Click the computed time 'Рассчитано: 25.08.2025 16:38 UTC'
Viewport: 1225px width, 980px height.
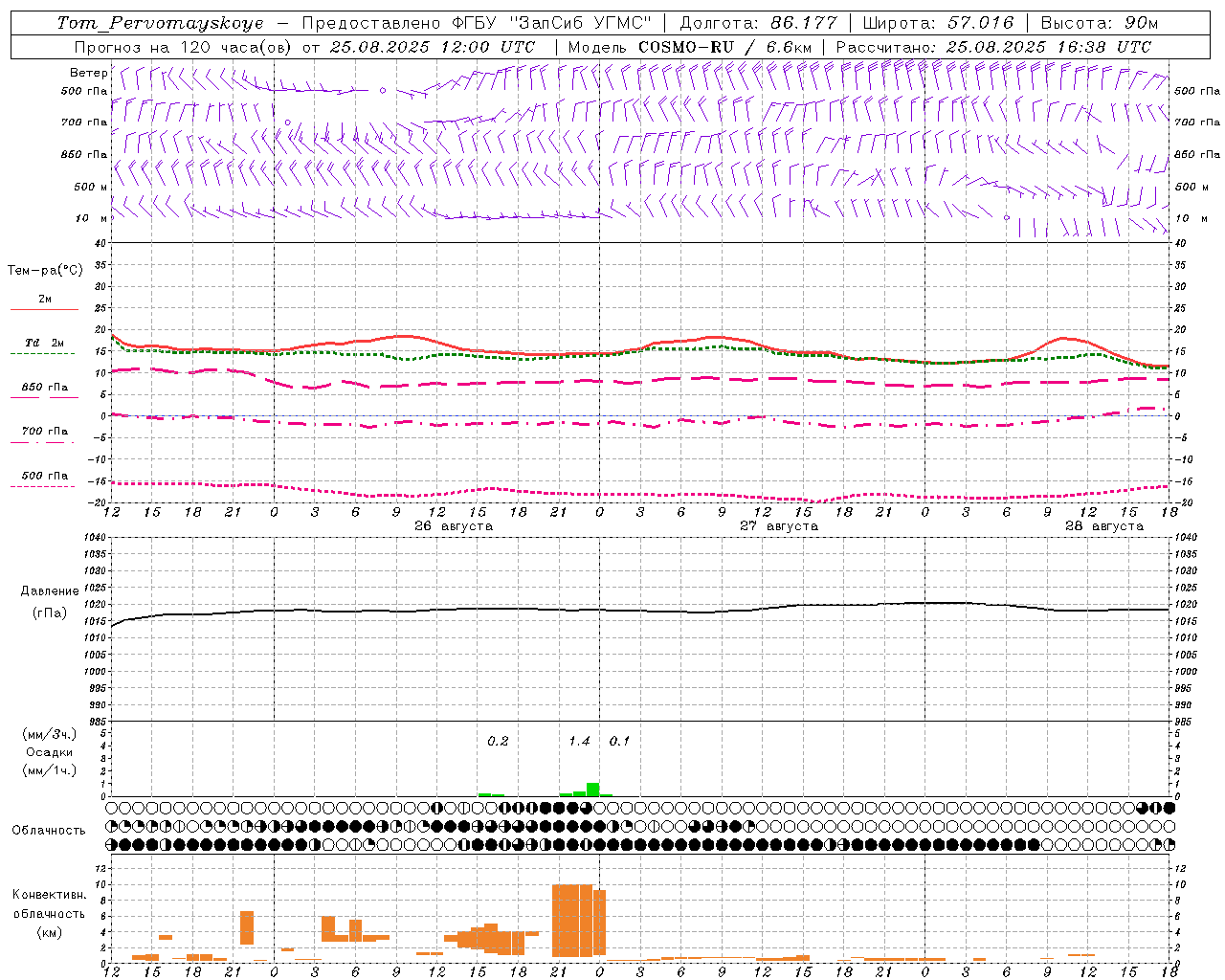(x=993, y=46)
